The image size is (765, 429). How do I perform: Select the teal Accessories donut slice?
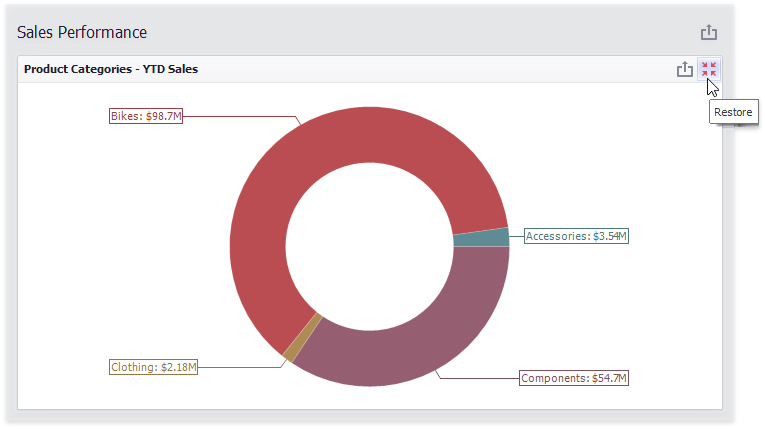pyautogui.click(x=480, y=238)
